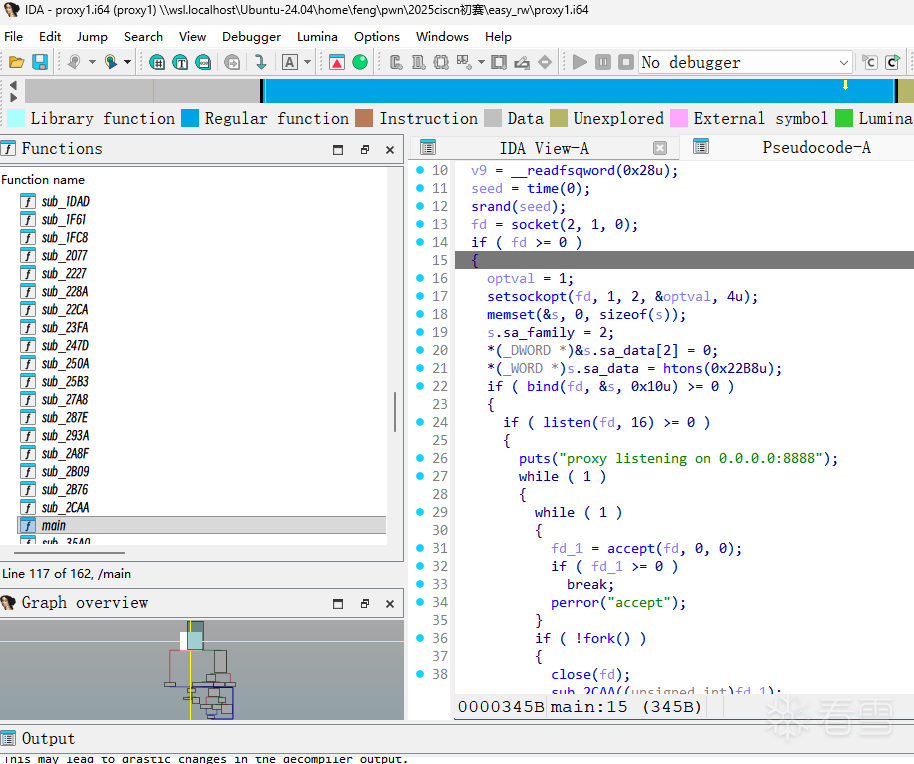Image resolution: width=914 pixels, height=764 pixels.
Task: Click the Open file folder icon
Action: 16,62
